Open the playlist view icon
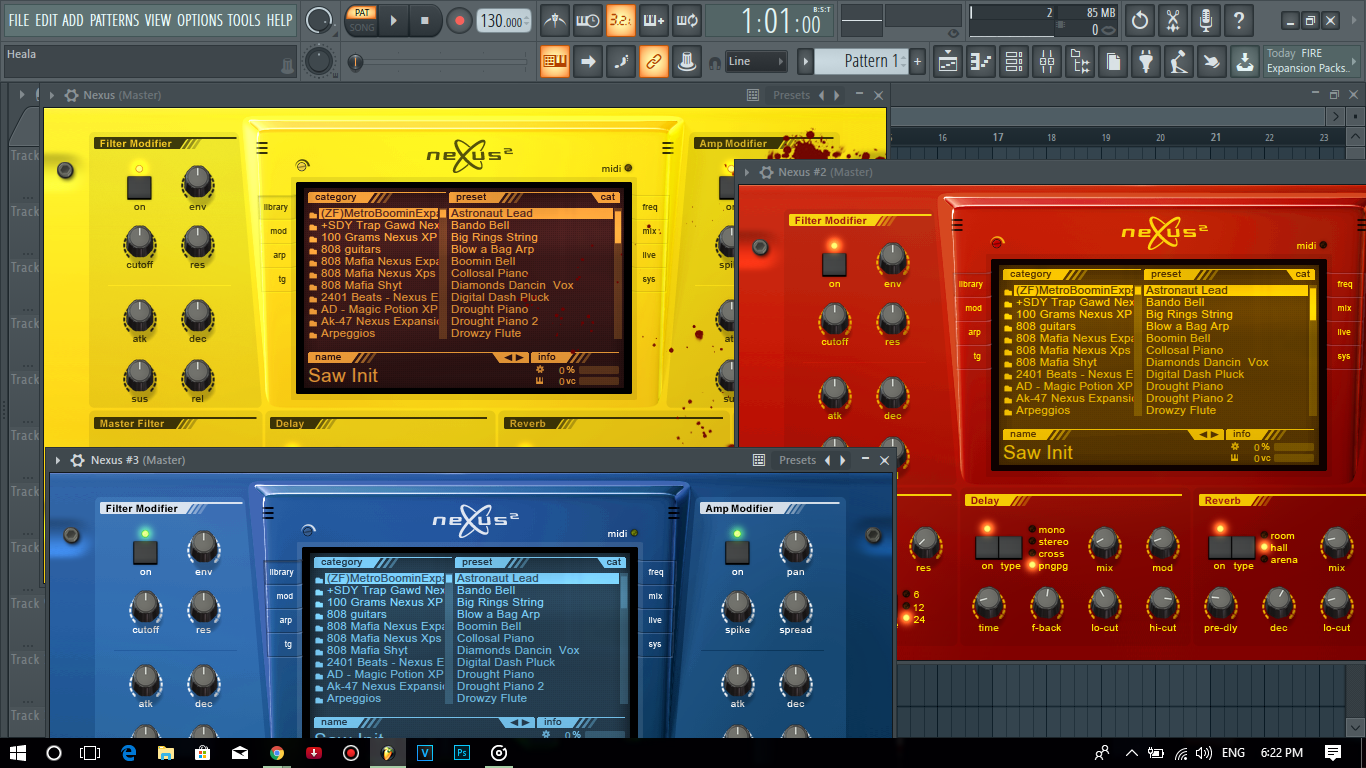The height and width of the screenshot is (768, 1366). tap(948, 62)
